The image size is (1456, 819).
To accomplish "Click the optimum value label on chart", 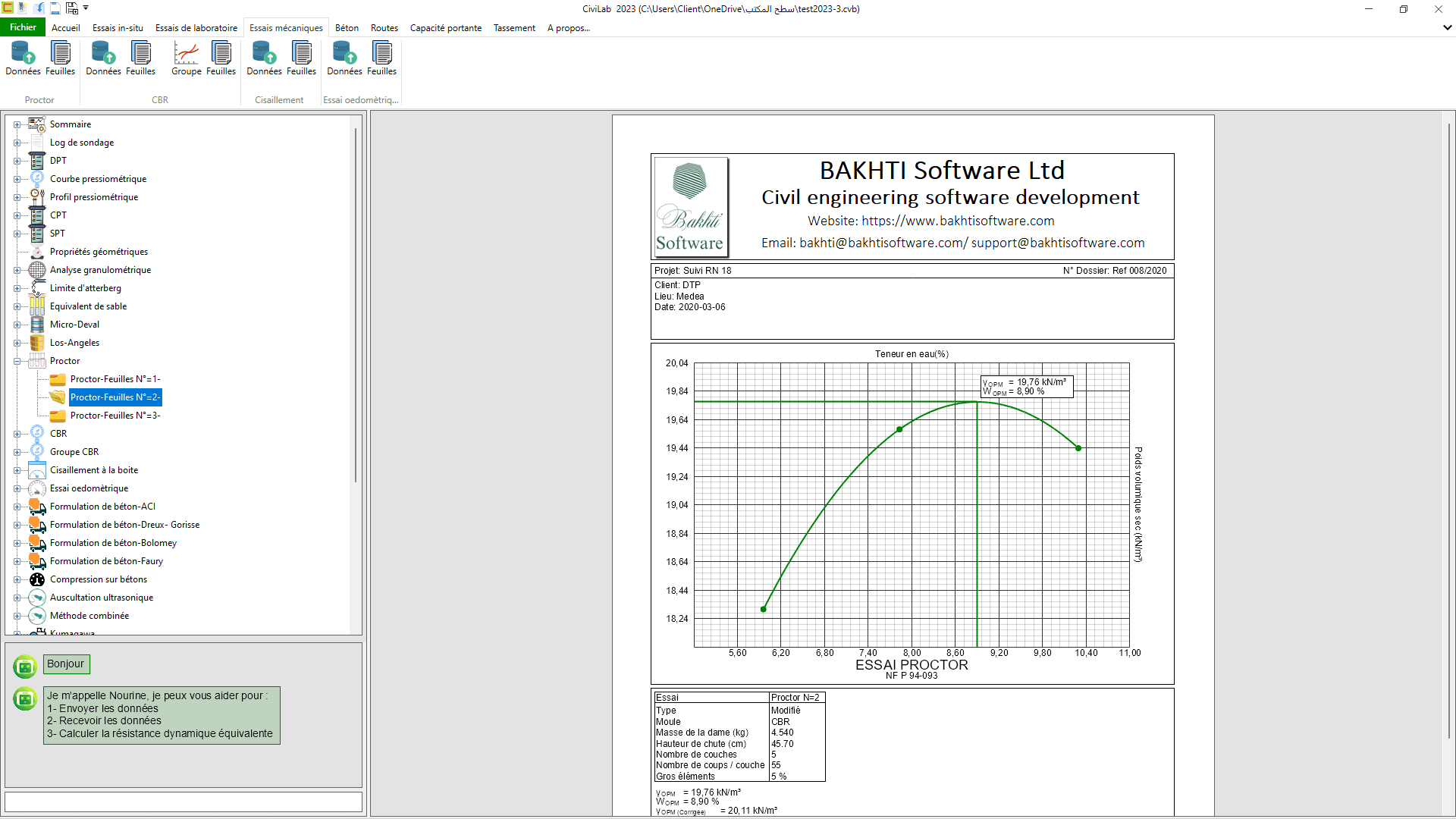I will pyautogui.click(x=1027, y=387).
